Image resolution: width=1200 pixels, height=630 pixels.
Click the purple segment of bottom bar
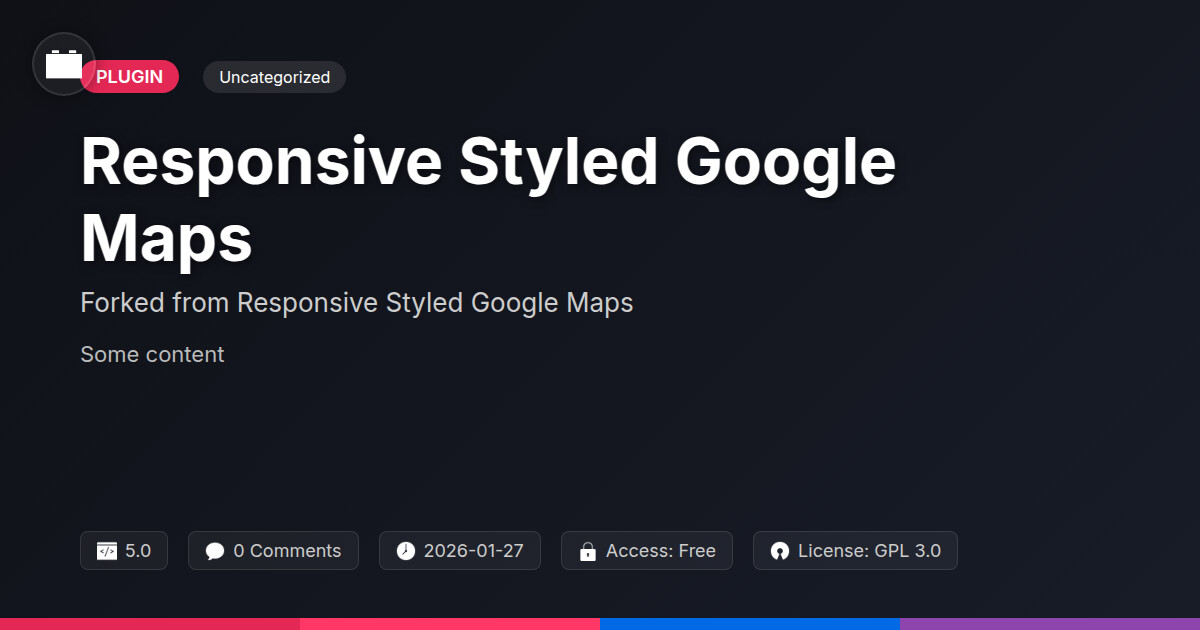pos(1050,623)
